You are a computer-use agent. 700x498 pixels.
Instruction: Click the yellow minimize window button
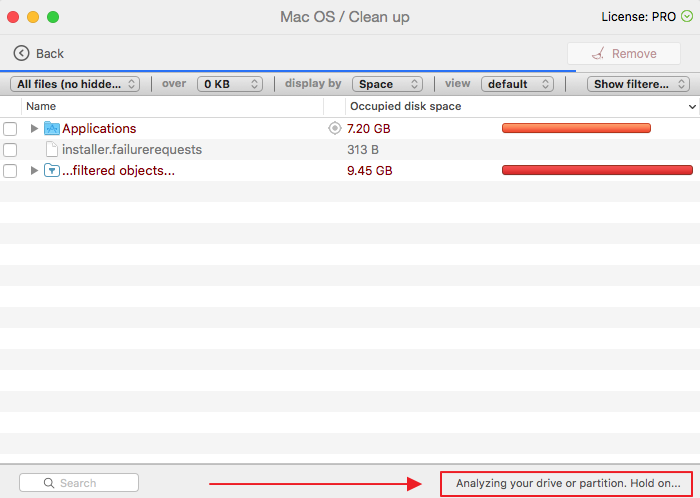(33, 17)
